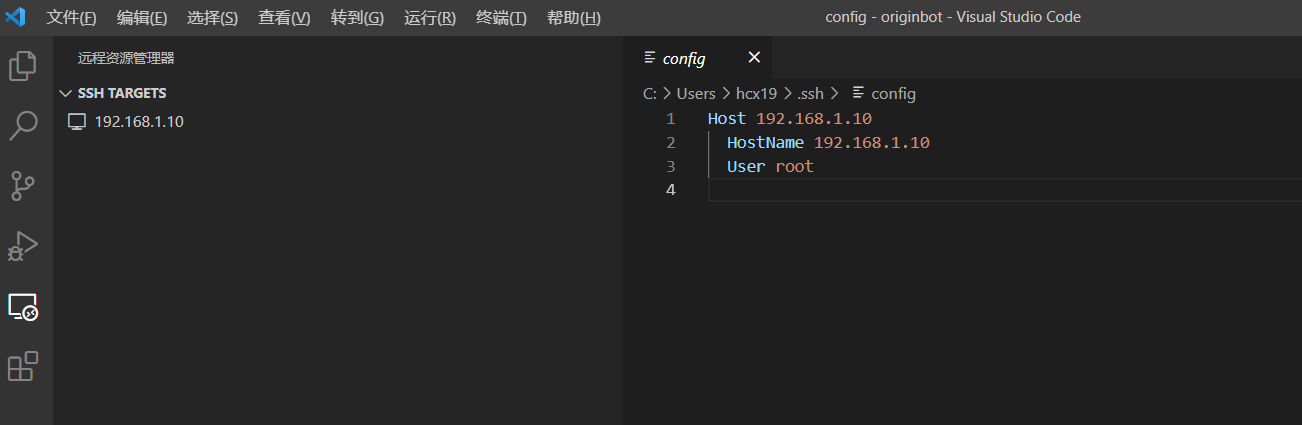Open the 查看(V) menu
This screenshot has width=1302, height=425.
pos(284,18)
